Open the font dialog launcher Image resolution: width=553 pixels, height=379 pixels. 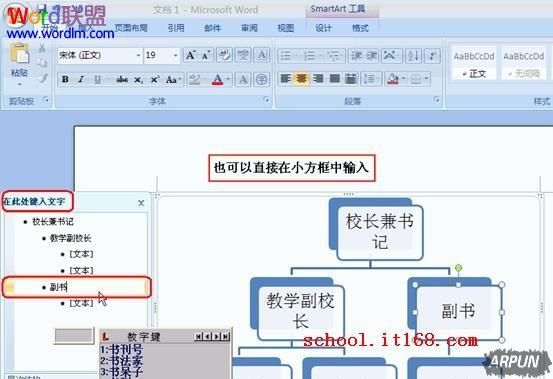coord(267,100)
